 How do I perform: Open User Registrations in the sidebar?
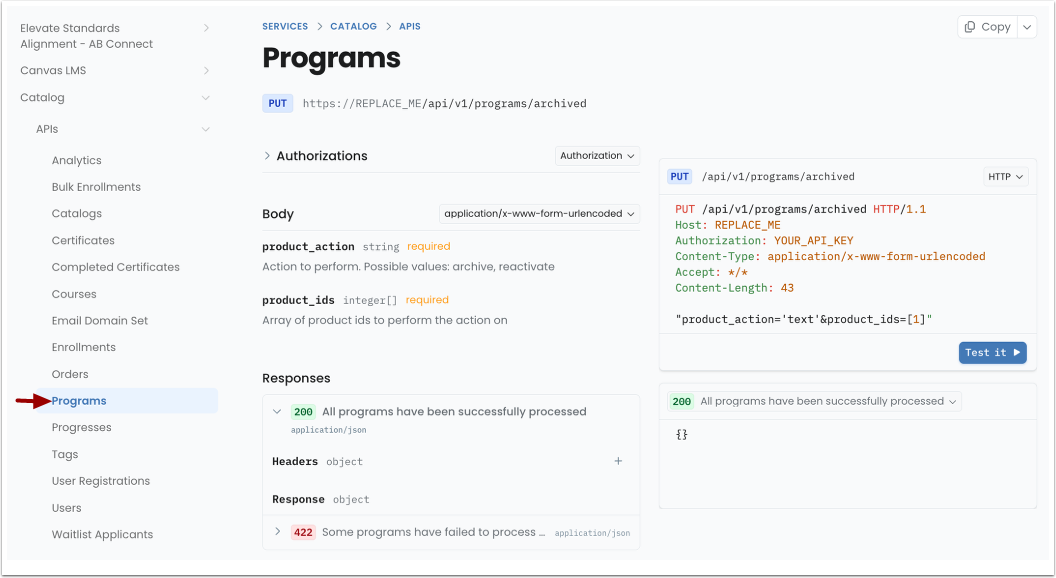101,481
